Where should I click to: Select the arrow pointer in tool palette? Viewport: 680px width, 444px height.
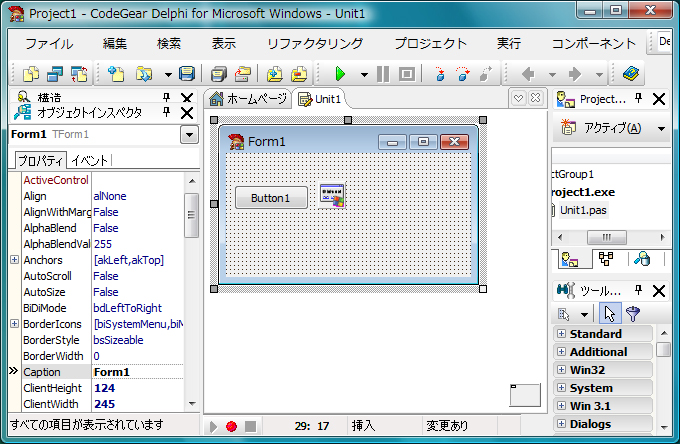(x=610, y=313)
